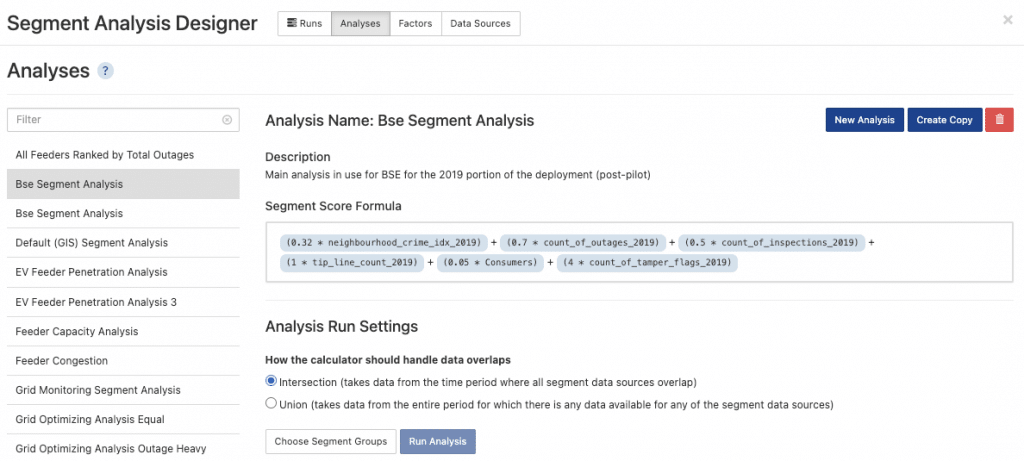Go to the Data Sources tab

[480, 23]
